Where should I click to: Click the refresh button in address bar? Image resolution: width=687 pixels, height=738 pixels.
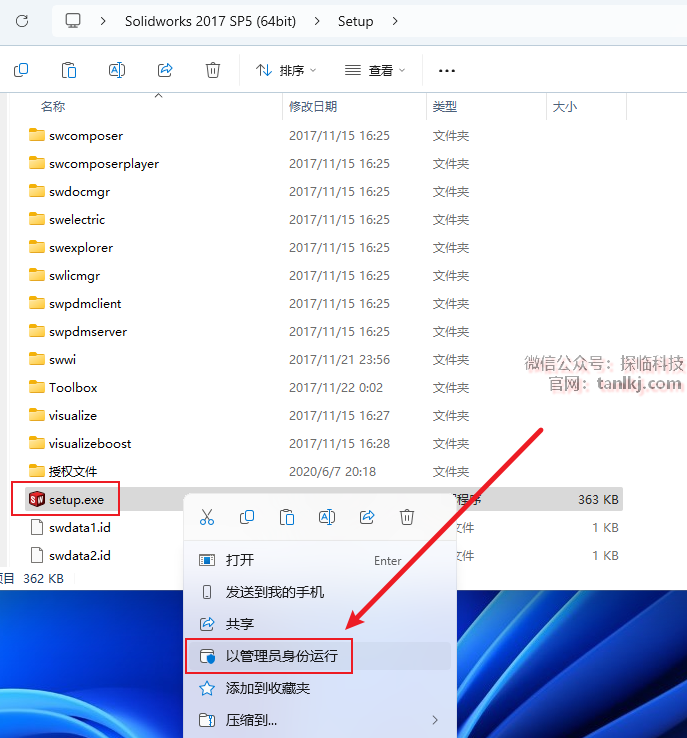pos(22,21)
